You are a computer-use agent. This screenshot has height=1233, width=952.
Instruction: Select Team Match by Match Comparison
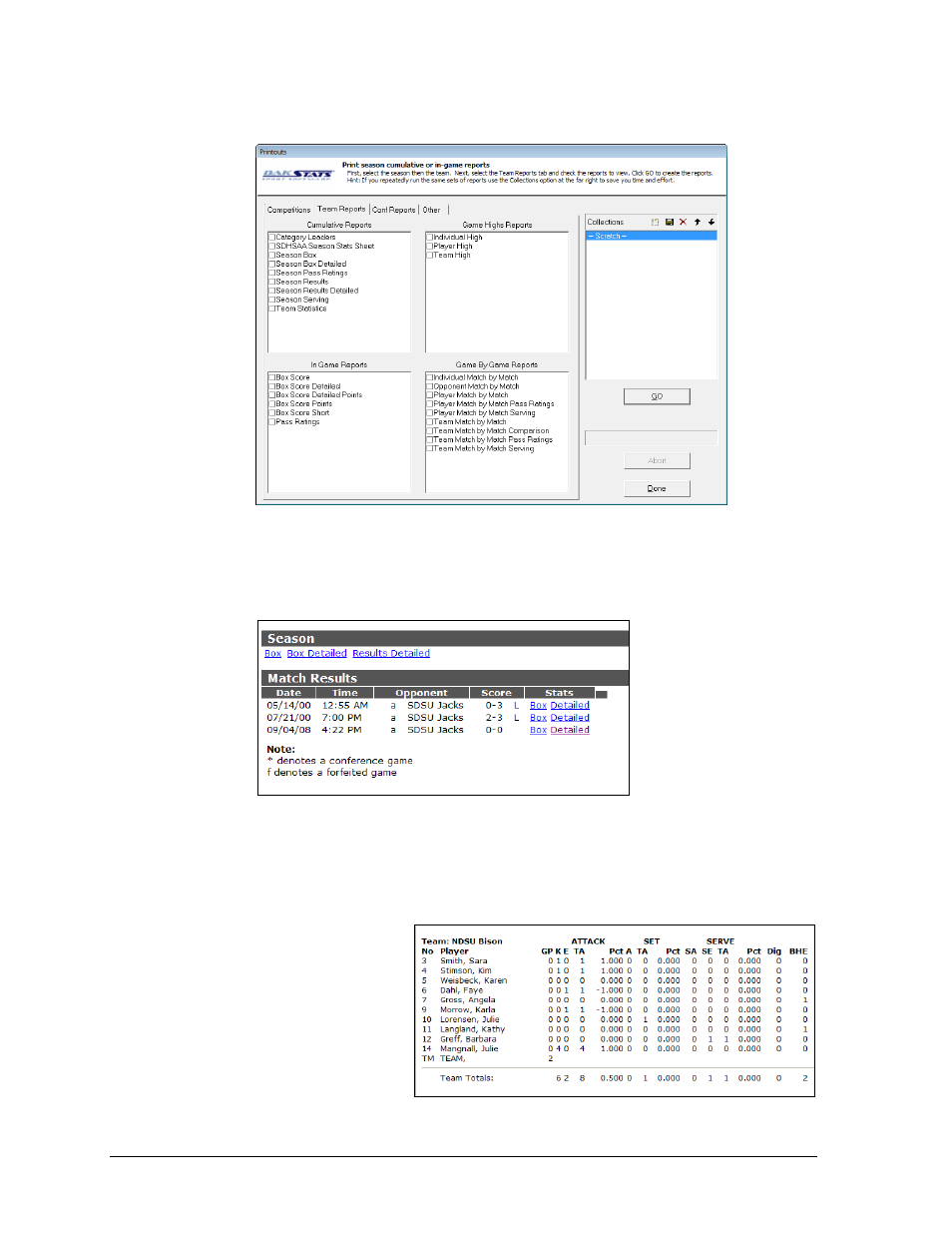point(430,431)
